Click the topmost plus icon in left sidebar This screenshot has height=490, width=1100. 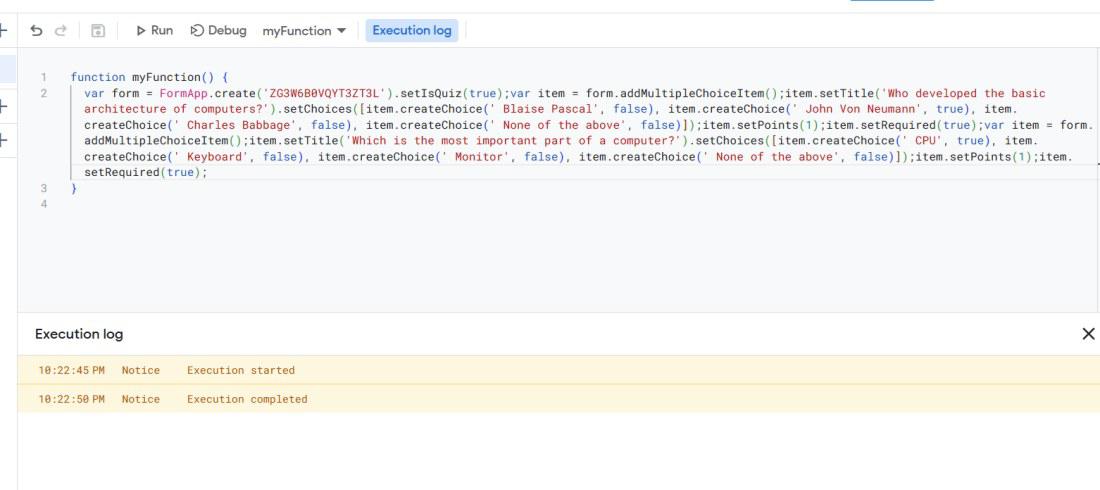4,31
